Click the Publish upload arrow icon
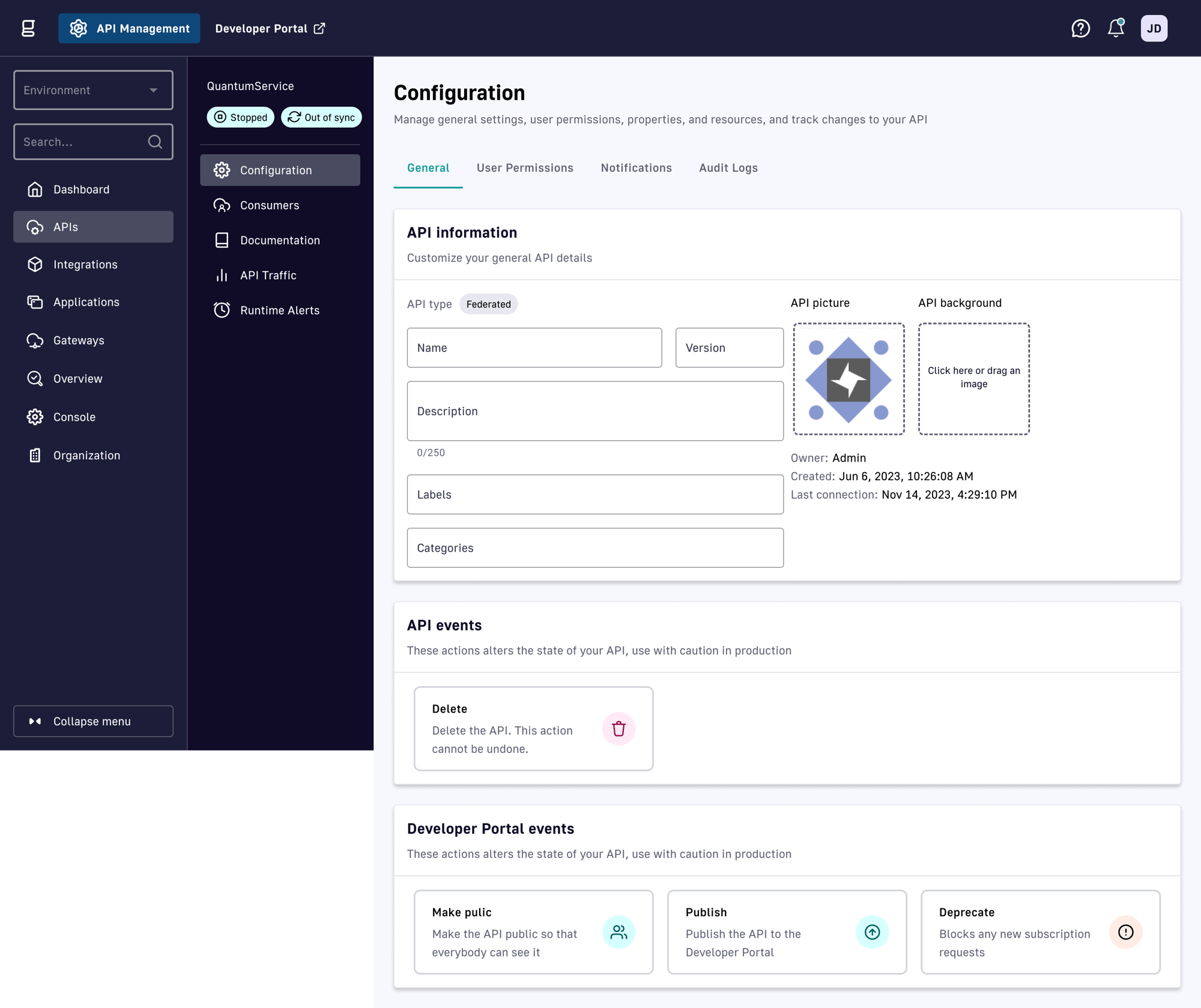 pyautogui.click(x=872, y=932)
